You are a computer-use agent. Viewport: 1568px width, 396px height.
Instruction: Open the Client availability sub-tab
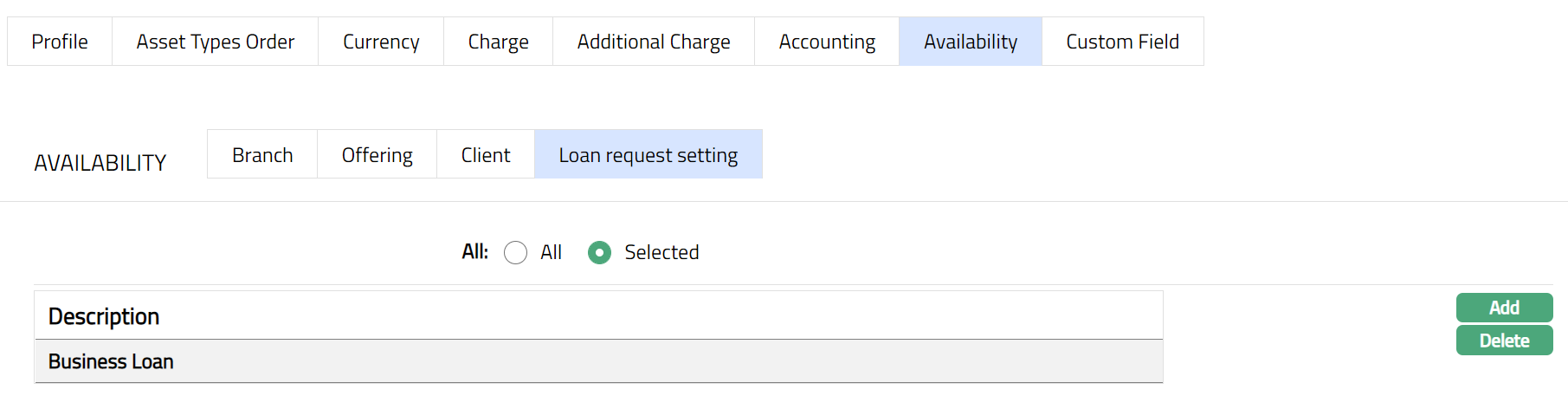[x=486, y=155]
